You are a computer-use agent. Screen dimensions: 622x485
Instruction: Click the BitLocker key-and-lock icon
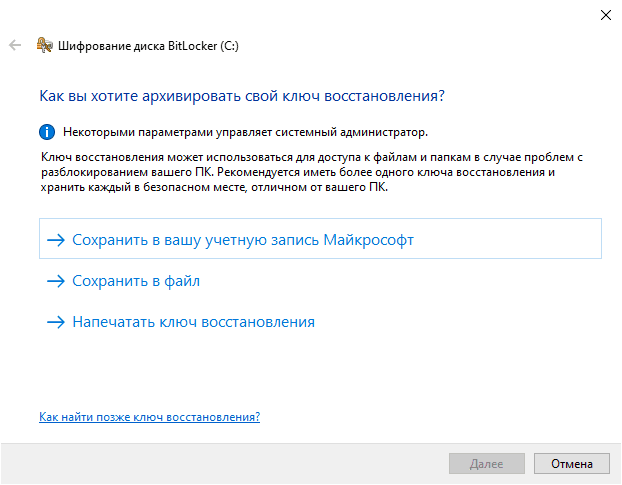[x=44, y=45]
